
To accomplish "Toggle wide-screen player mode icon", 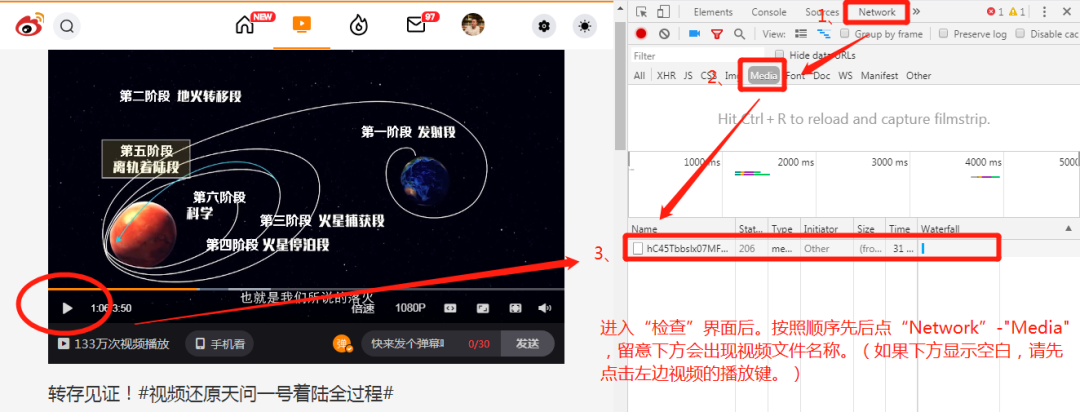I will (450, 308).
